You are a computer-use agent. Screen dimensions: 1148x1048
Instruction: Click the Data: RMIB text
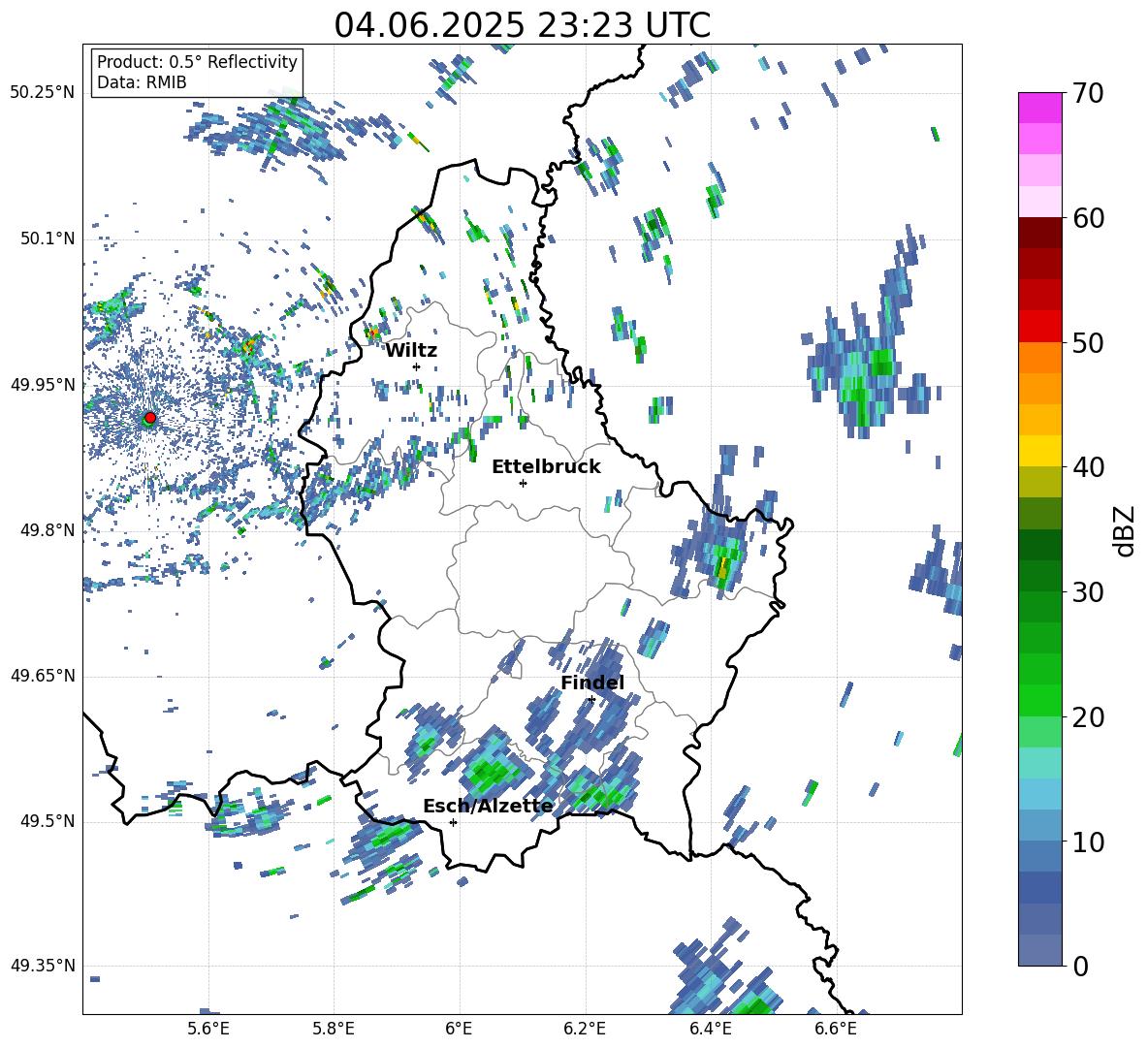pos(142,82)
